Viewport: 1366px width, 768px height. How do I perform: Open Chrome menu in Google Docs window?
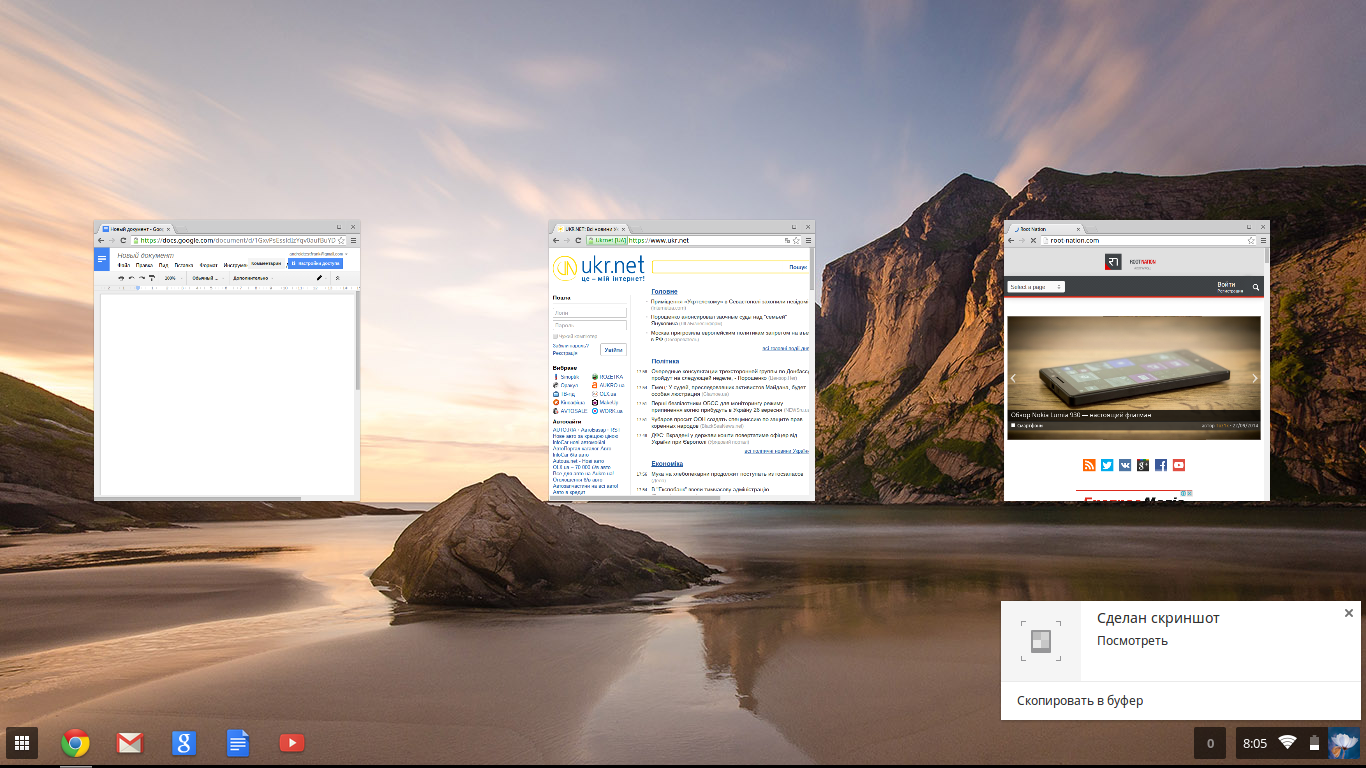(x=353, y=240)
